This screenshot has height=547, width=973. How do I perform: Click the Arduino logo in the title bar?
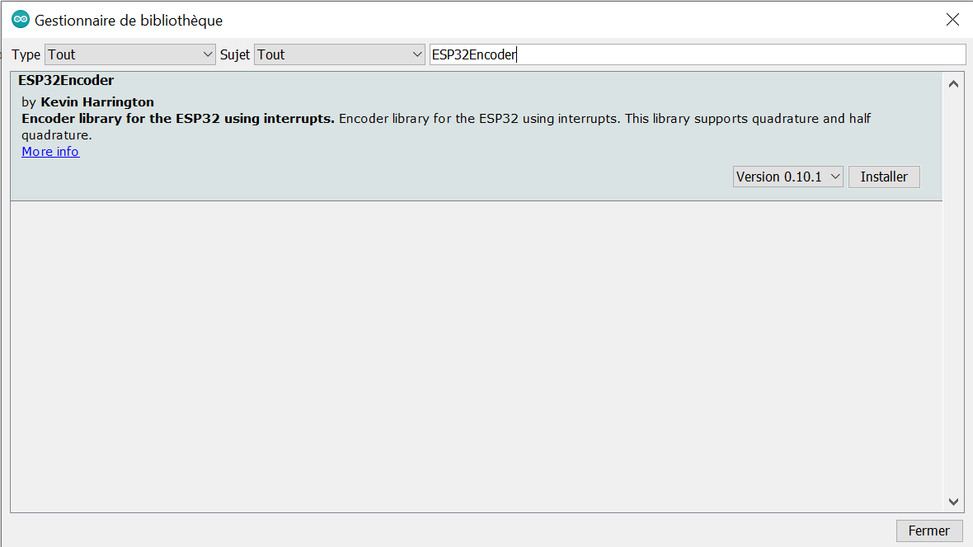(20, 20)
